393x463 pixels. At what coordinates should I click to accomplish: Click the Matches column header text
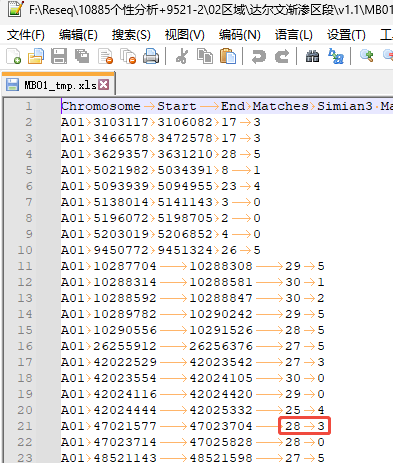click(x=280, y=106)
